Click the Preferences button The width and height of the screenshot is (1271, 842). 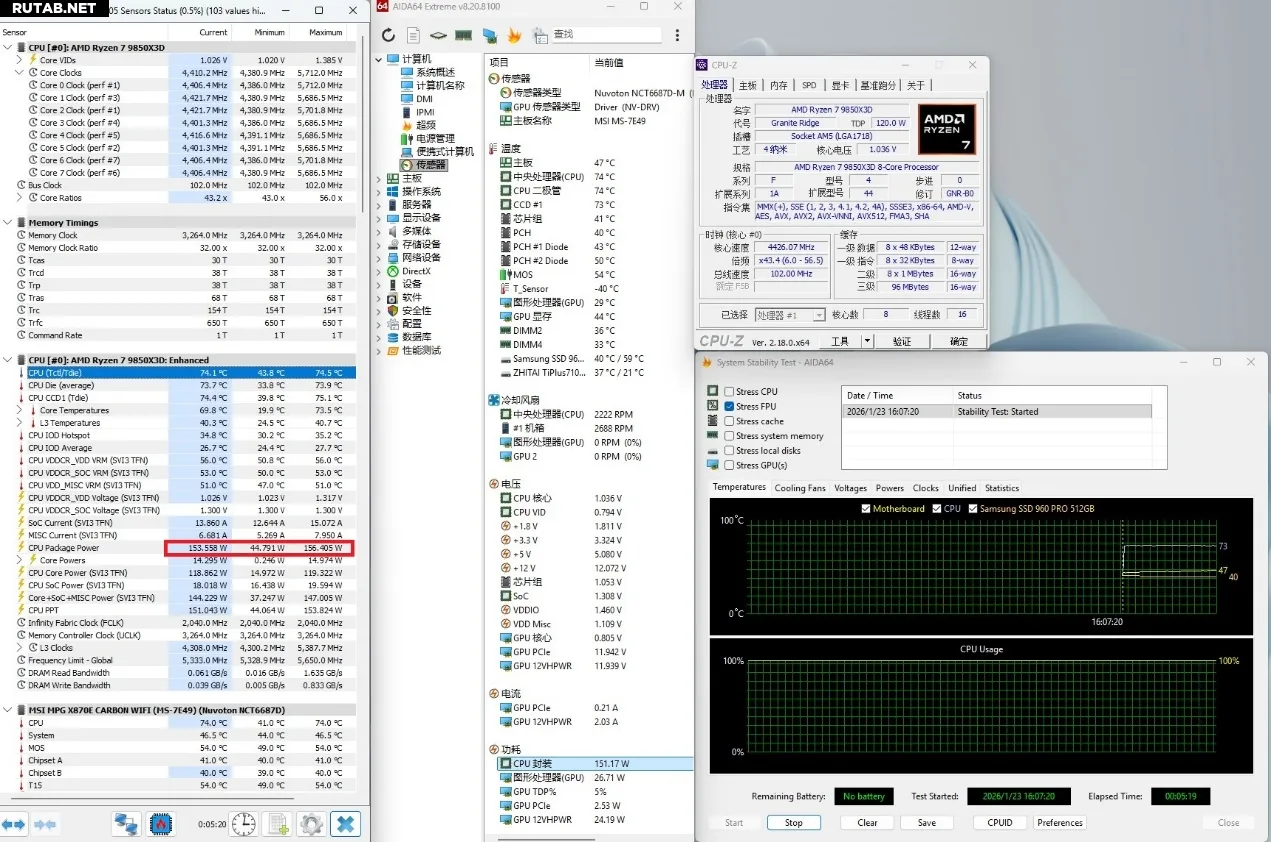click(x=1059, y=823)
